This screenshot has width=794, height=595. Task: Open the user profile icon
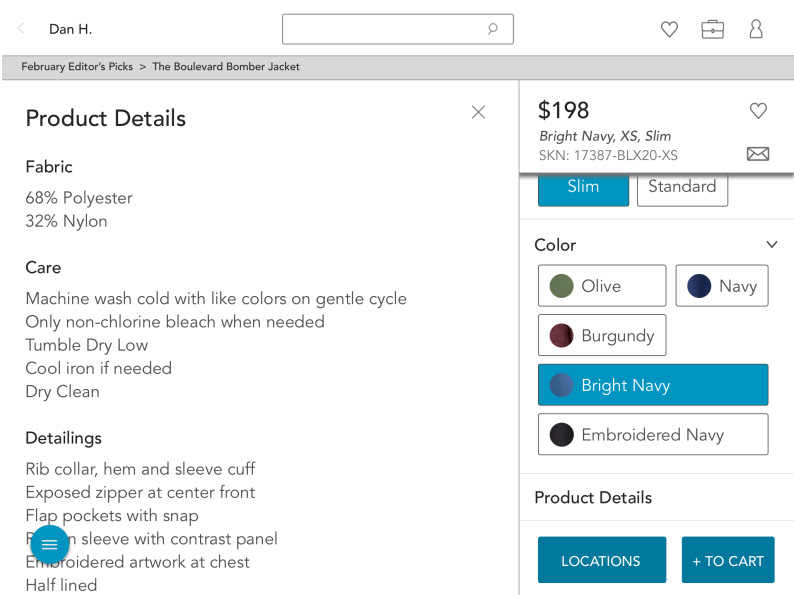[x=756, y=29]
